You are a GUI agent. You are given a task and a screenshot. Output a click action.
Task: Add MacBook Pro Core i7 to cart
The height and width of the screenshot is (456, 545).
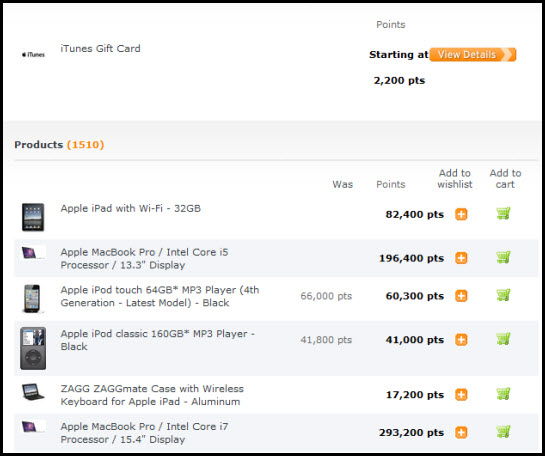503,432
